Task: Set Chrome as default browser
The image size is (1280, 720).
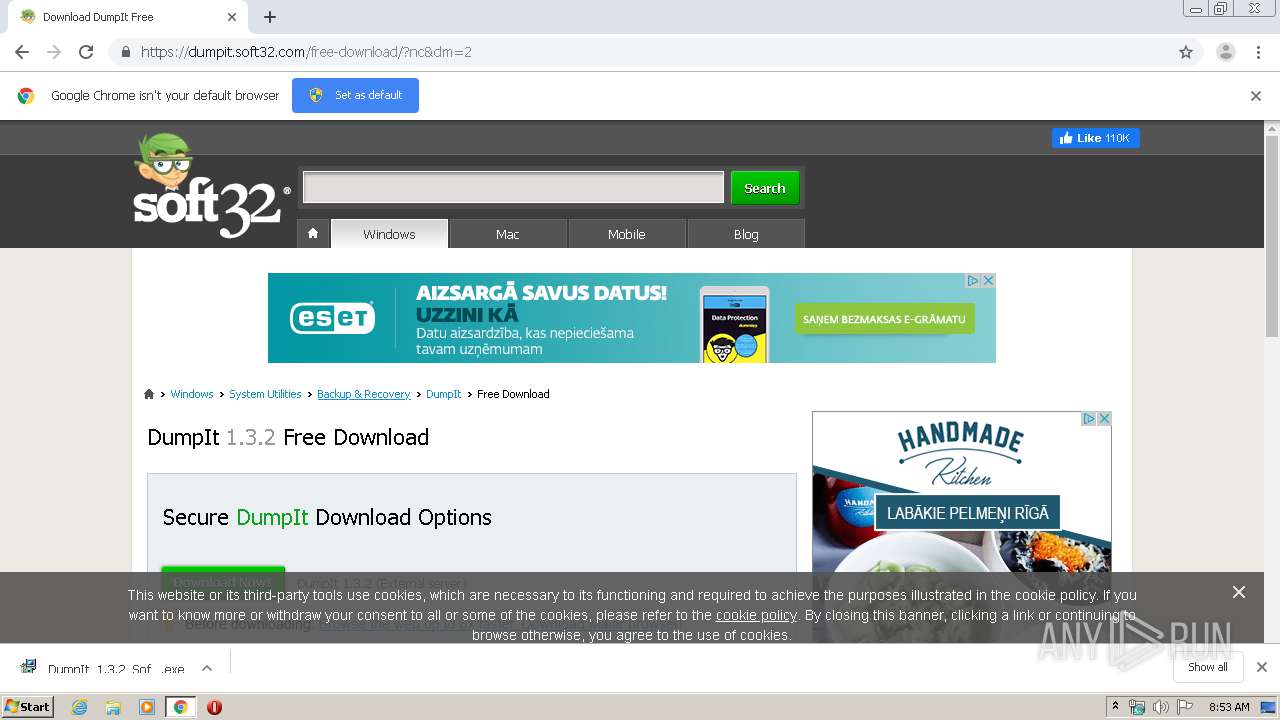Action: 355,95
